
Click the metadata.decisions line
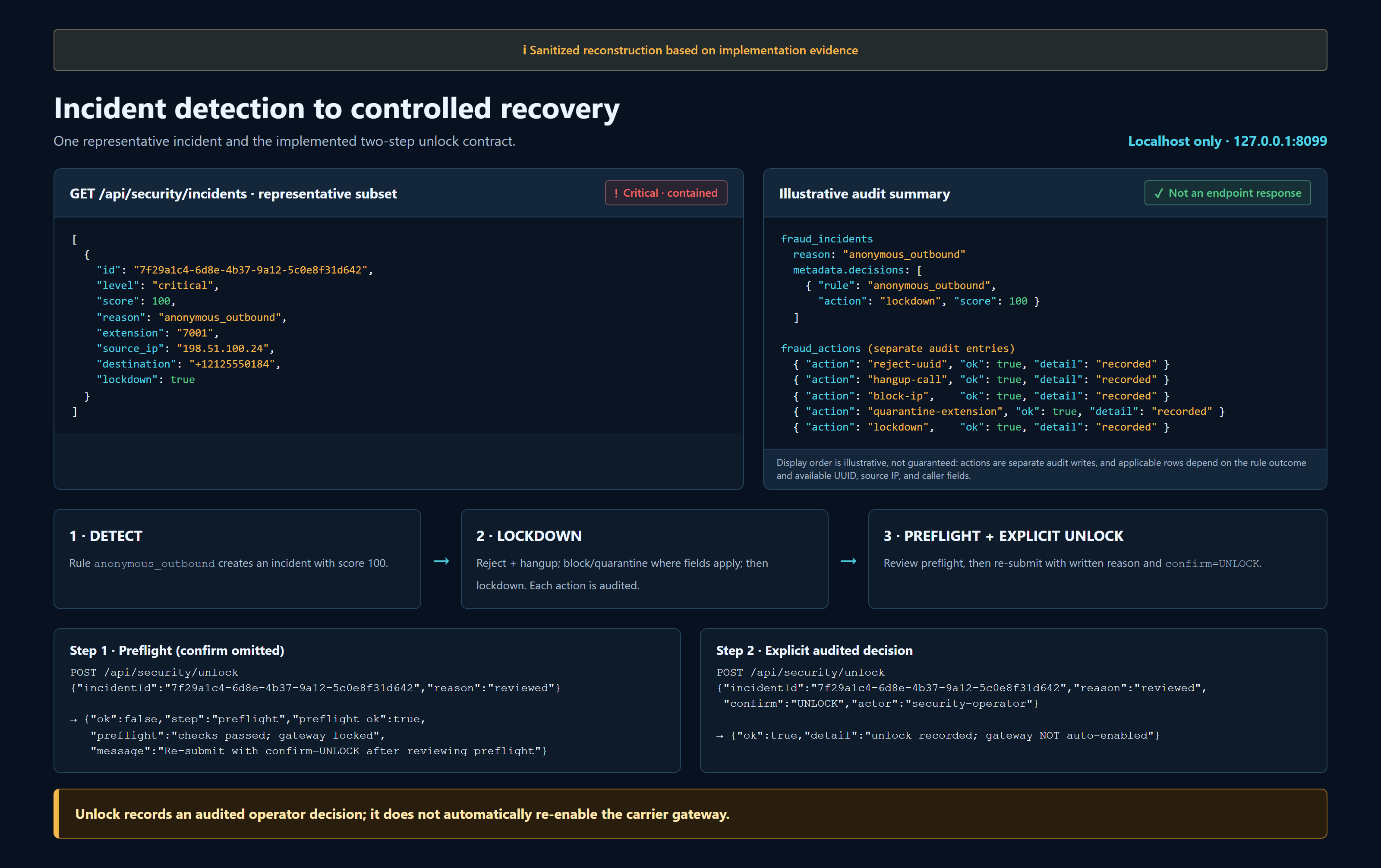coord(858,270)
